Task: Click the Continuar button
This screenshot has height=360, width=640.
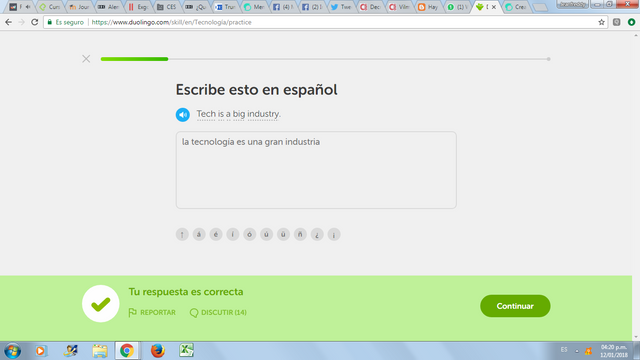Action: coord(515,306)
